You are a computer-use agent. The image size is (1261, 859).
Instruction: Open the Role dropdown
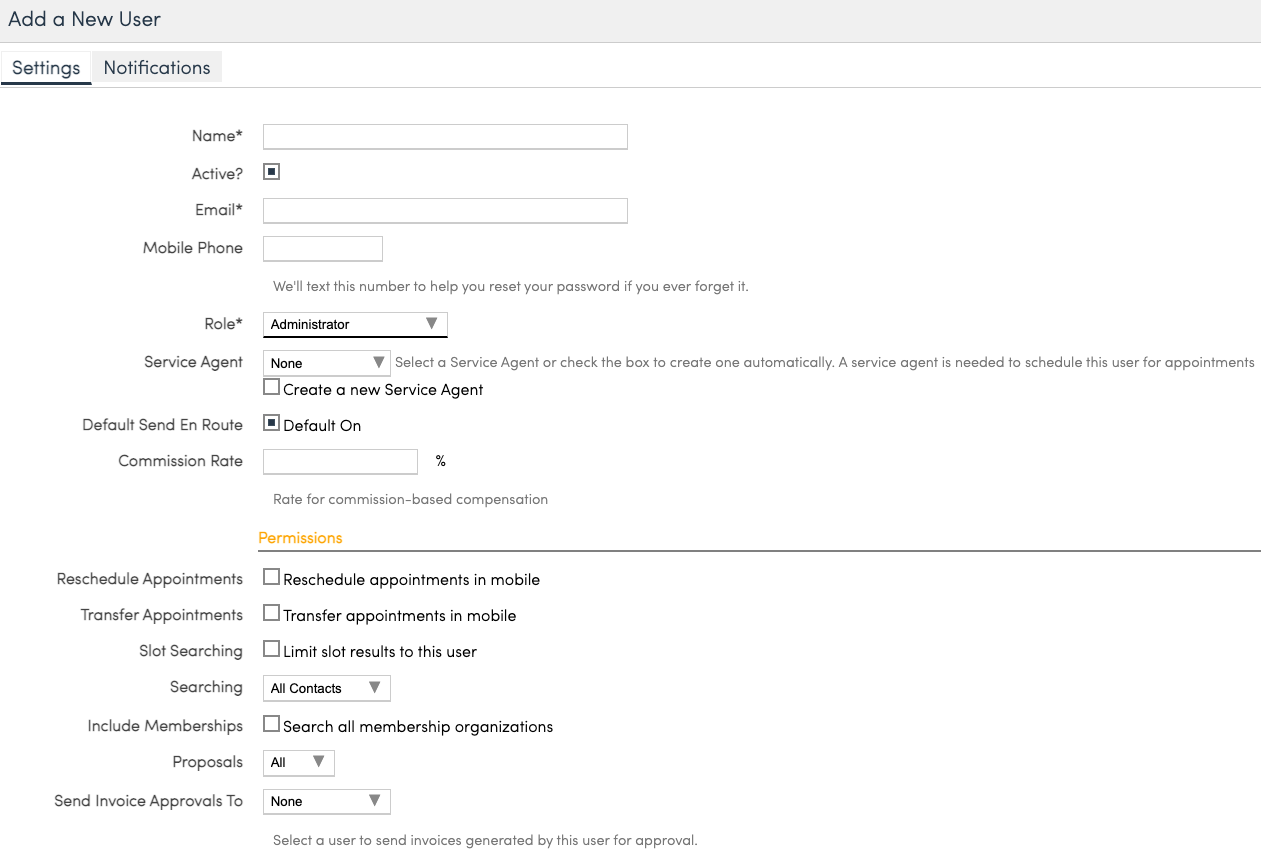(x=355, y=324)
